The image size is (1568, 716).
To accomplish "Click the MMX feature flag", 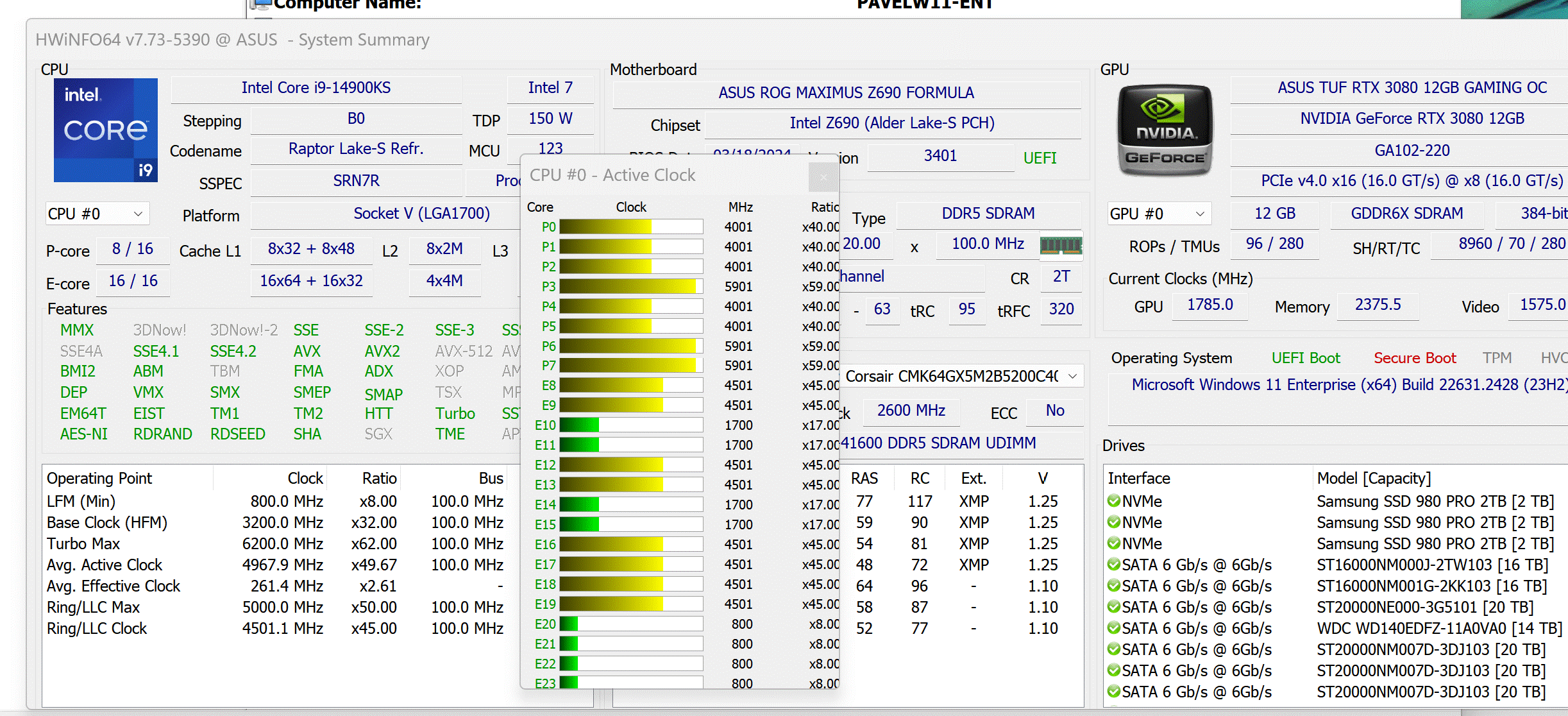I will tap(77, 330).
